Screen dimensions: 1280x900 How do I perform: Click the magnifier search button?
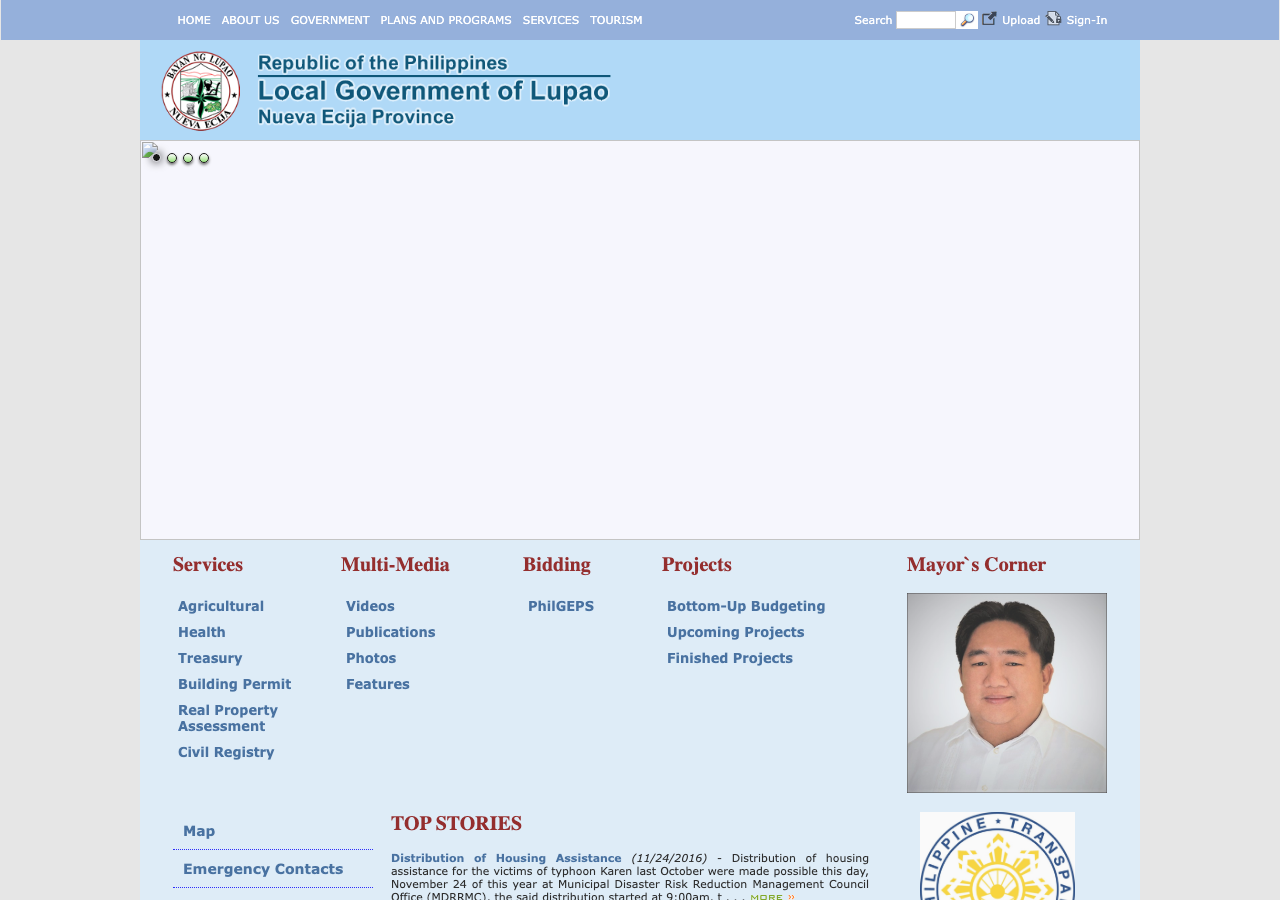point(967,20)
